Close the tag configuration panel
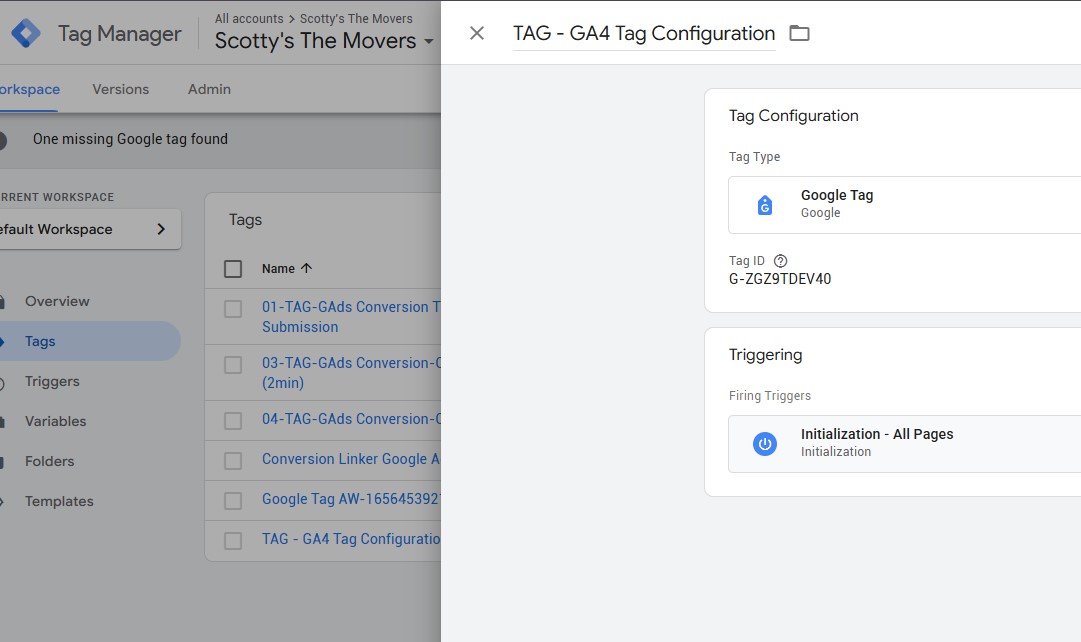The width and height of the screenshot is (1081, 642). [476, 33]
